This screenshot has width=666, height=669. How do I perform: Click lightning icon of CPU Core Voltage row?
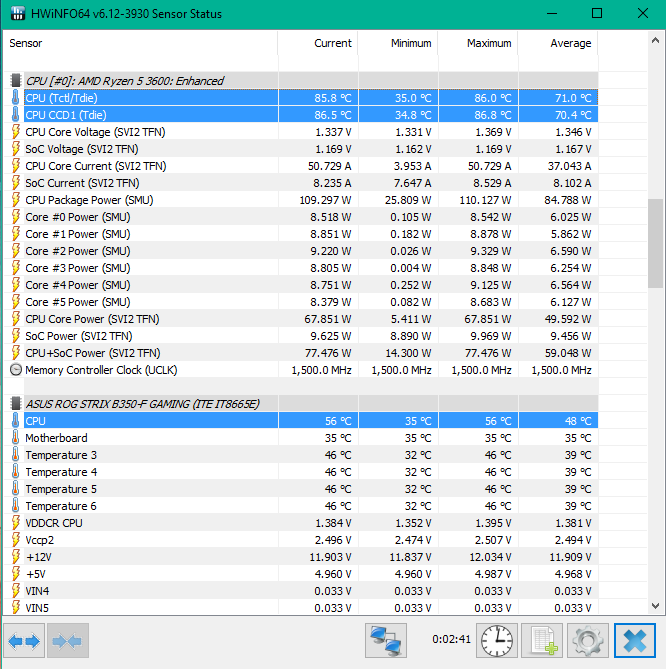click(16, 132)
